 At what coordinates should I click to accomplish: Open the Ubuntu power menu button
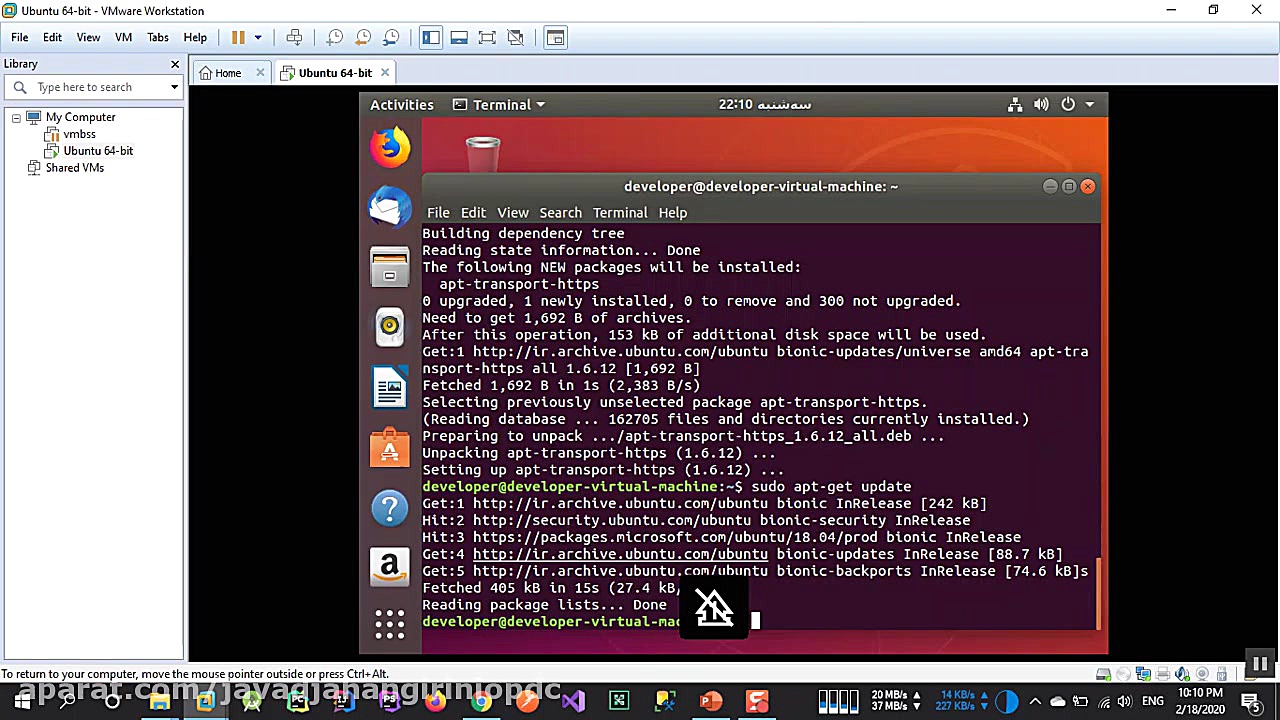coord(1067,104)
